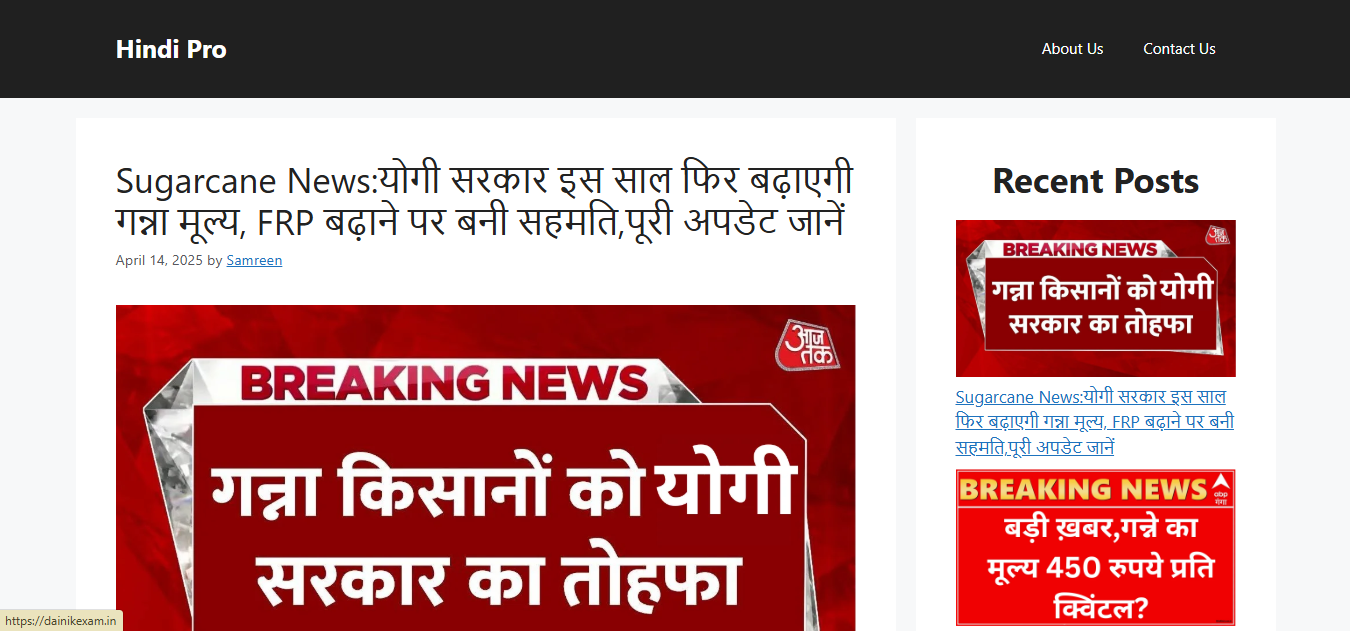Open the 450 रुपये प्रति क्विंटल post thumbnail
Viewport: 1350px width, 631px height.
pyautogui.click(x=1096, y=548)
